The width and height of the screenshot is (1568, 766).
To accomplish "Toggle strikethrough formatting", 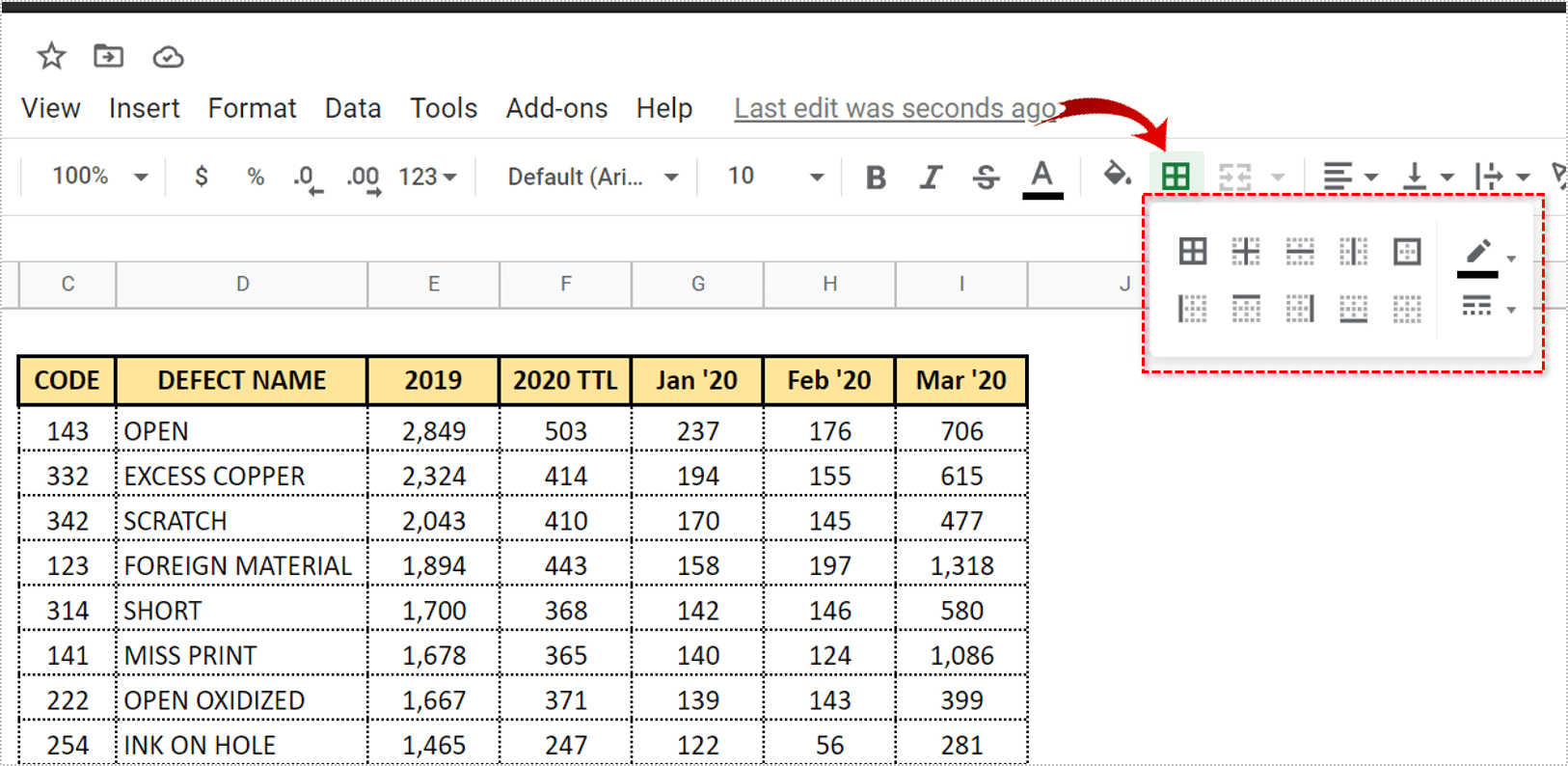I will click(986, 177).
